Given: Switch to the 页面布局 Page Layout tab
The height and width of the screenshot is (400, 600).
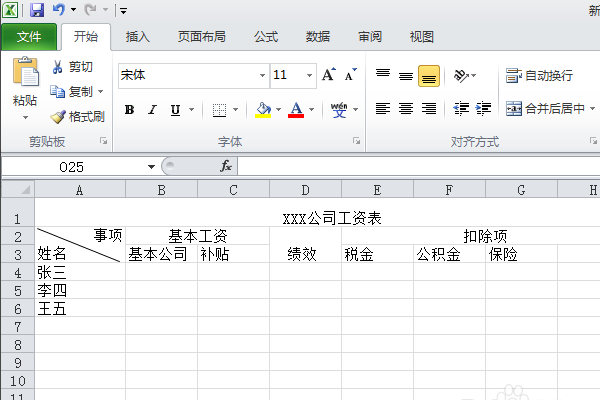Looking at the screenshot, I should [x=202, y=37].
